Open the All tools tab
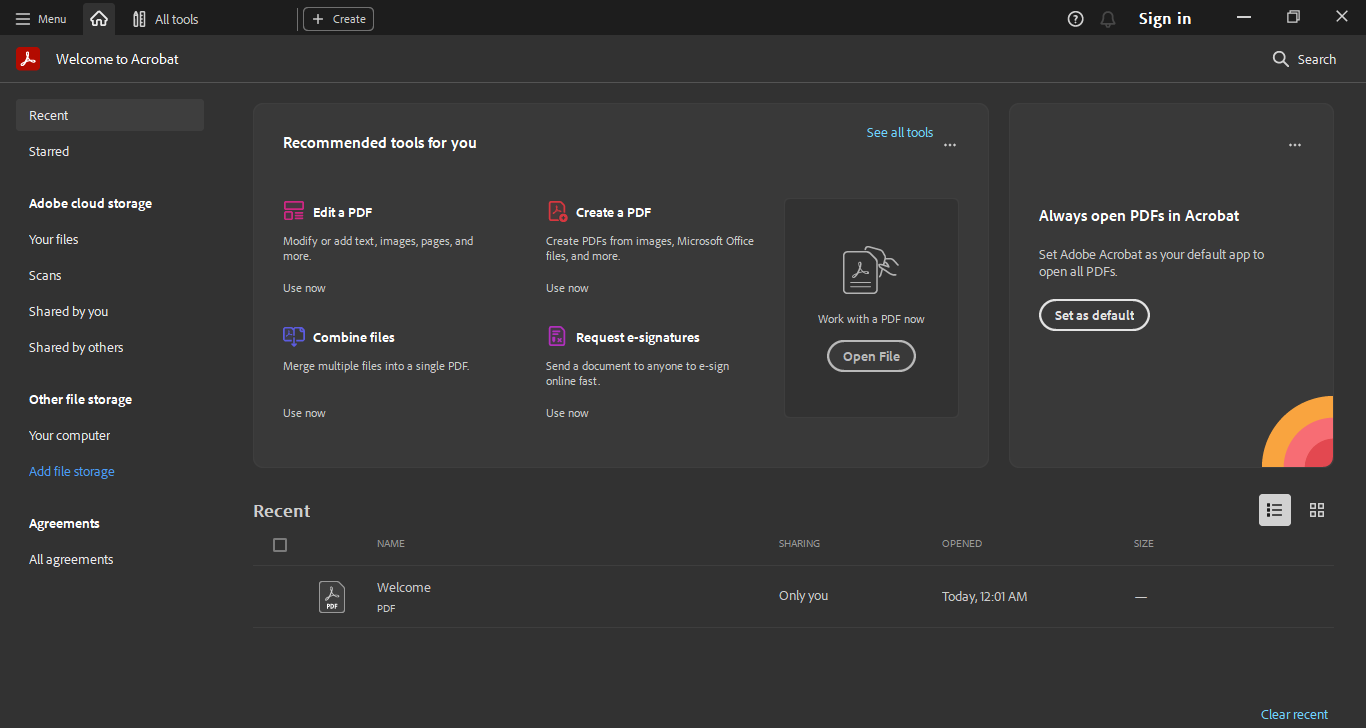The image size is (1366, 728). pos(166,19)
